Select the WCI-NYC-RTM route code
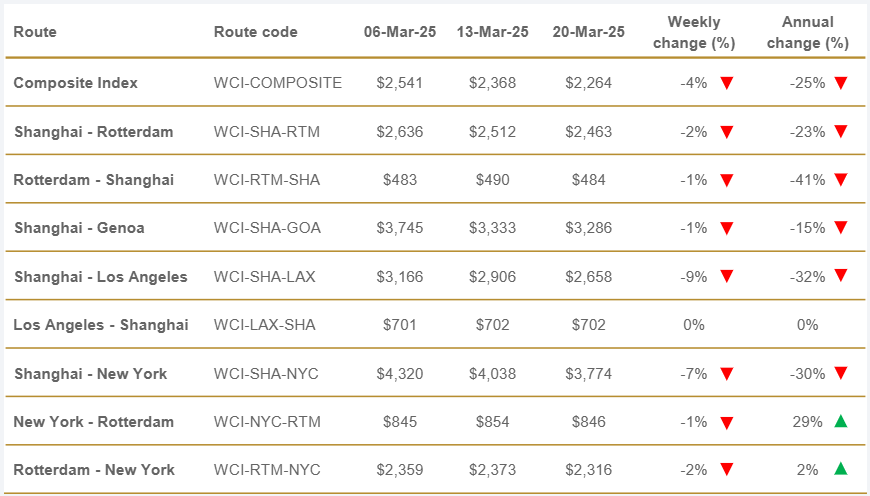The image size is (870, 496). click(267, 422)
